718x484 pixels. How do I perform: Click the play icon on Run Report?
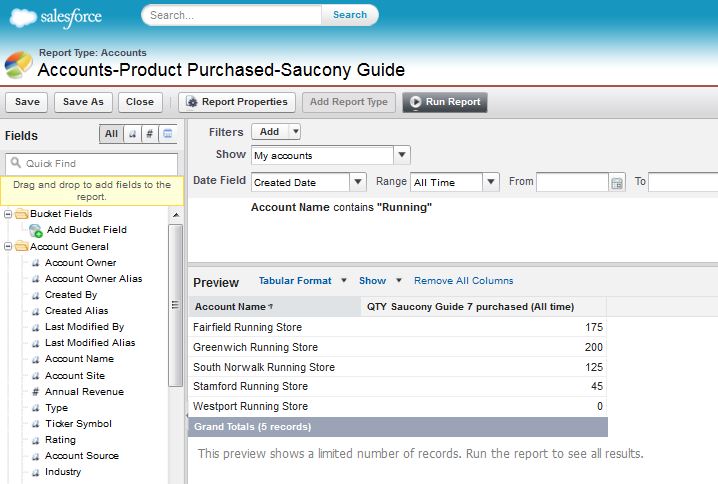415,102
